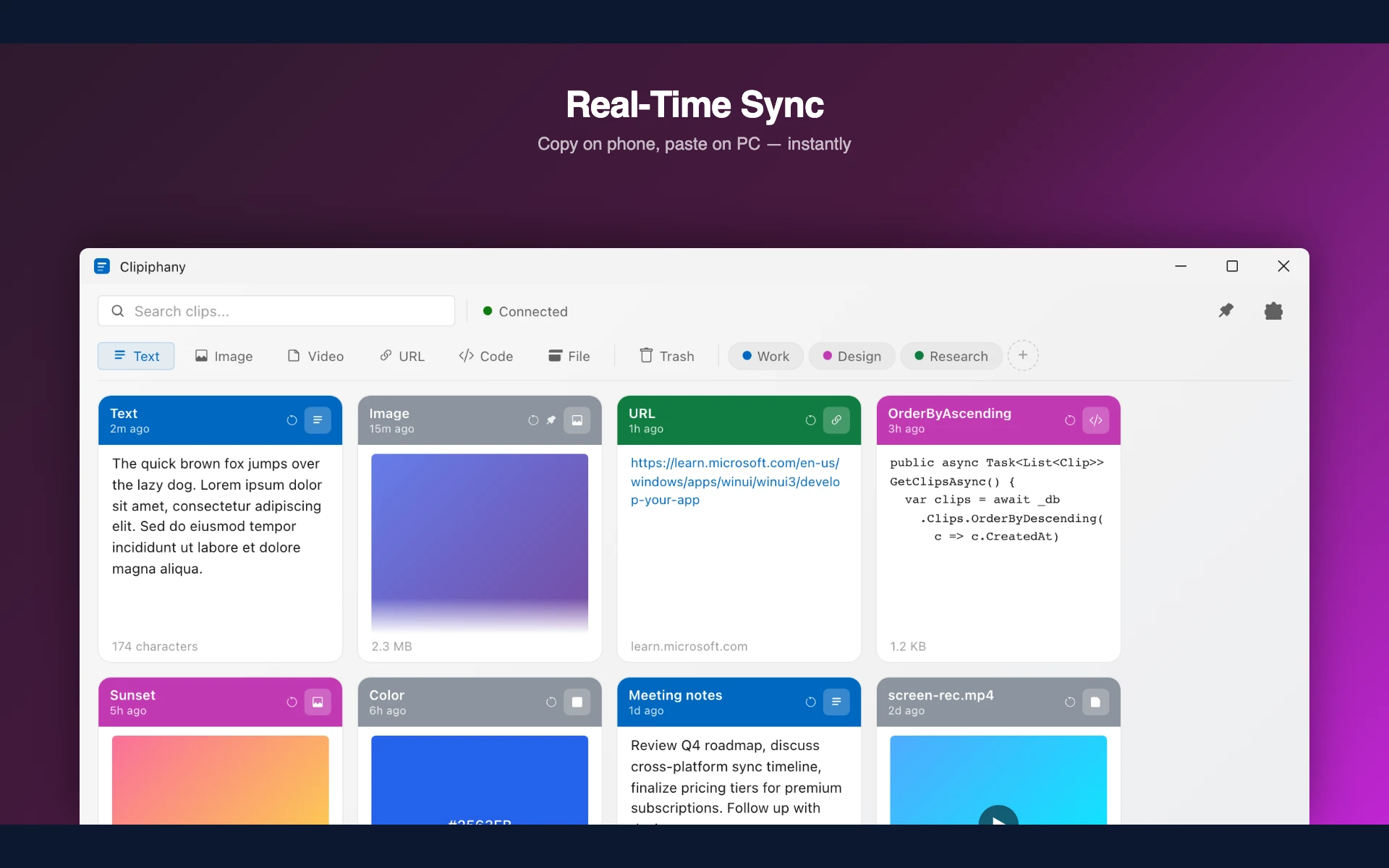Close the Clipiphany window

pos(1283,266)
